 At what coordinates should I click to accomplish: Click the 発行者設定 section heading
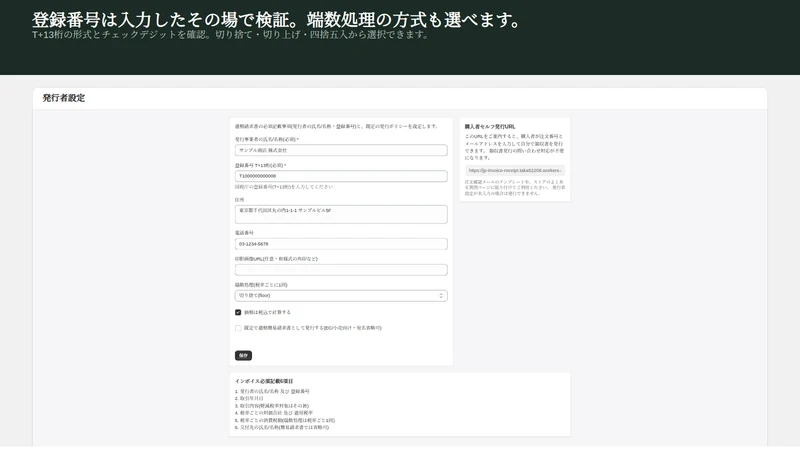[64, 98]
